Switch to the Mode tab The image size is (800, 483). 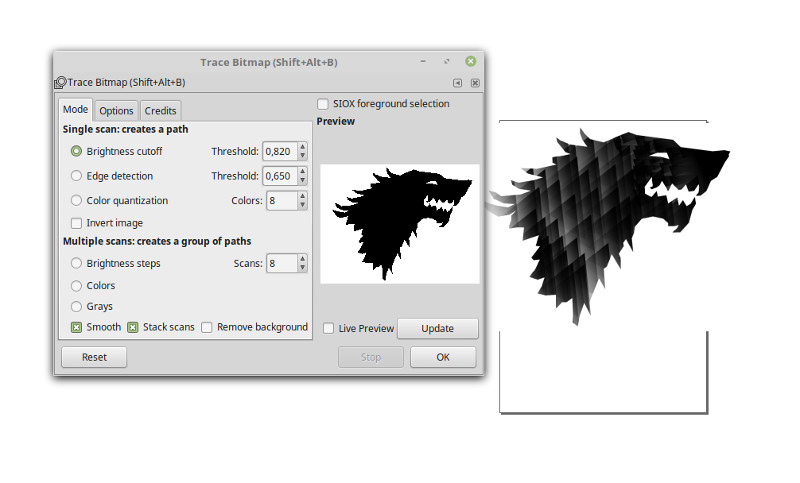pos(76,110)
